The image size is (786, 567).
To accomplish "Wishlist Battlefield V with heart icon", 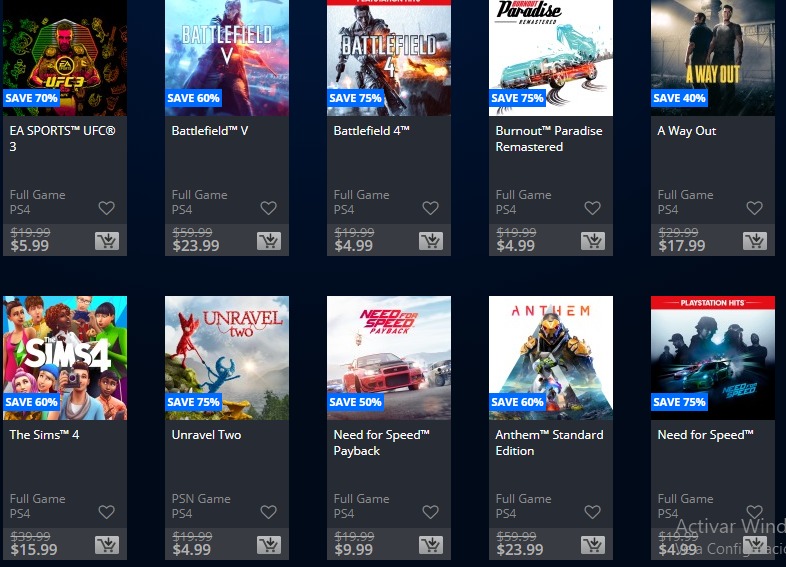I will click(268, 208).
